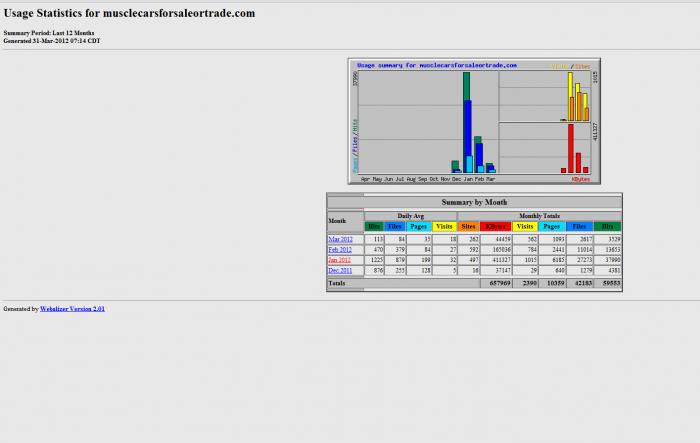Click the 'Totals' row label
Viewport: 700px width, 443px height.
[x=337, y=283]
